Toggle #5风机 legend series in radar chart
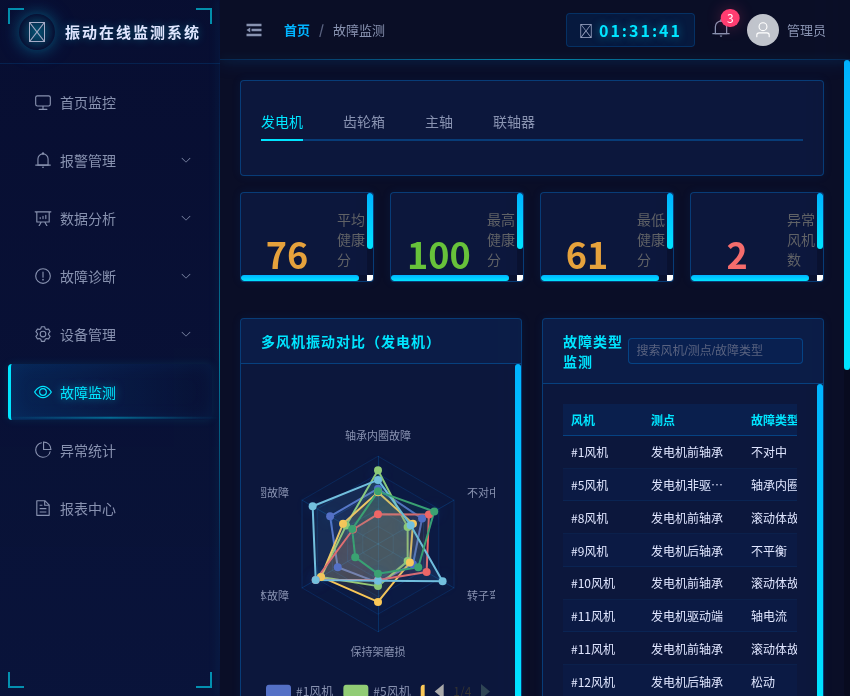The height and width of the screenshot is (696, 850). [x=377, y=691]
